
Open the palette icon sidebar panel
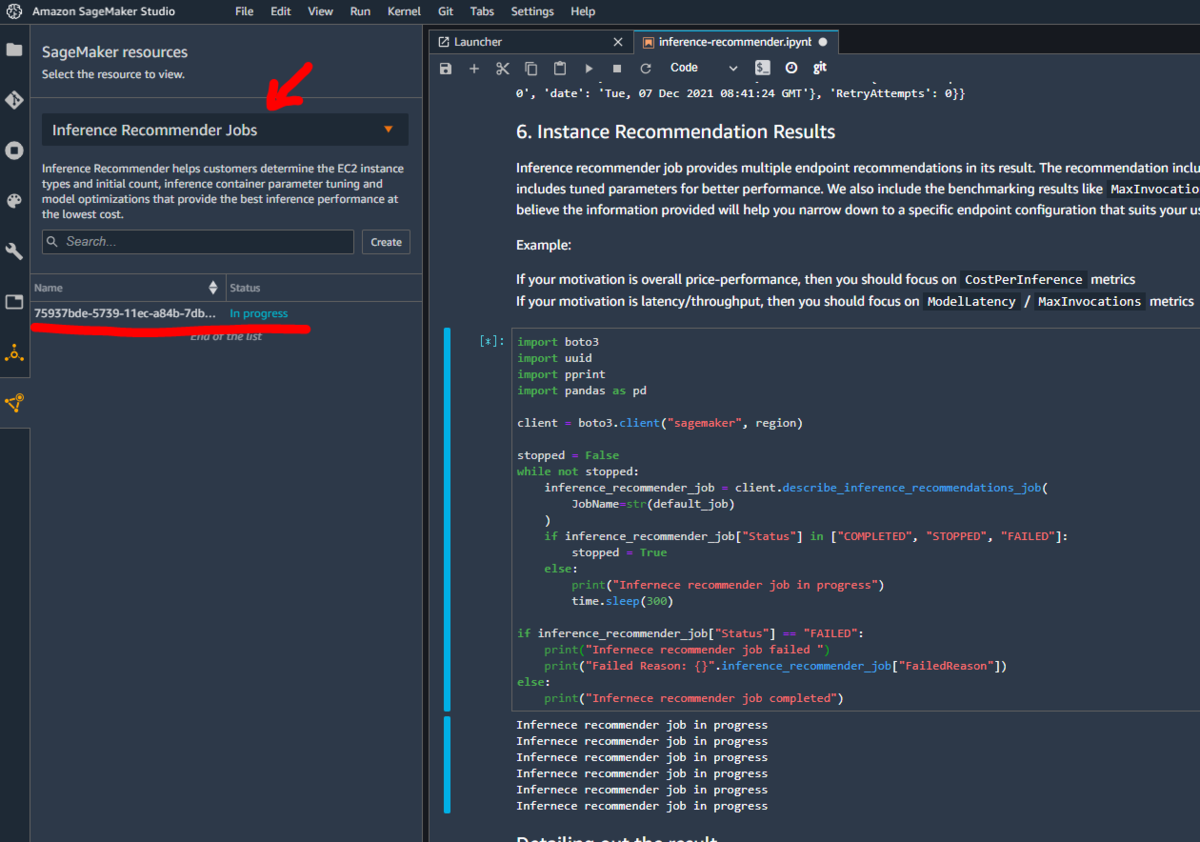(x=14, y=201)
